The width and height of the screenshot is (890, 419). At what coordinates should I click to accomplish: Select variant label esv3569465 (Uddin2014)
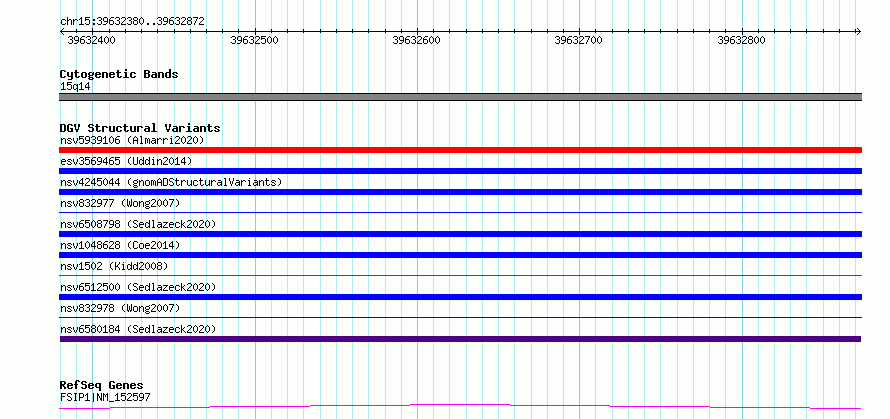[x=126, y=161]
